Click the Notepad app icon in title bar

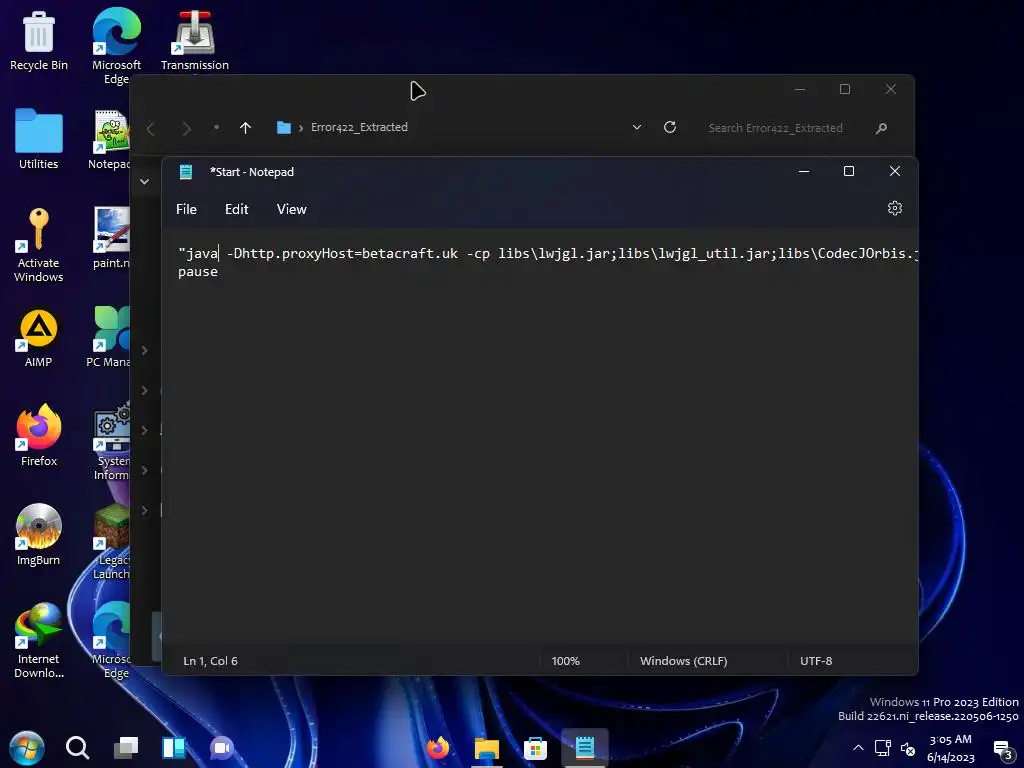[186, 172]
